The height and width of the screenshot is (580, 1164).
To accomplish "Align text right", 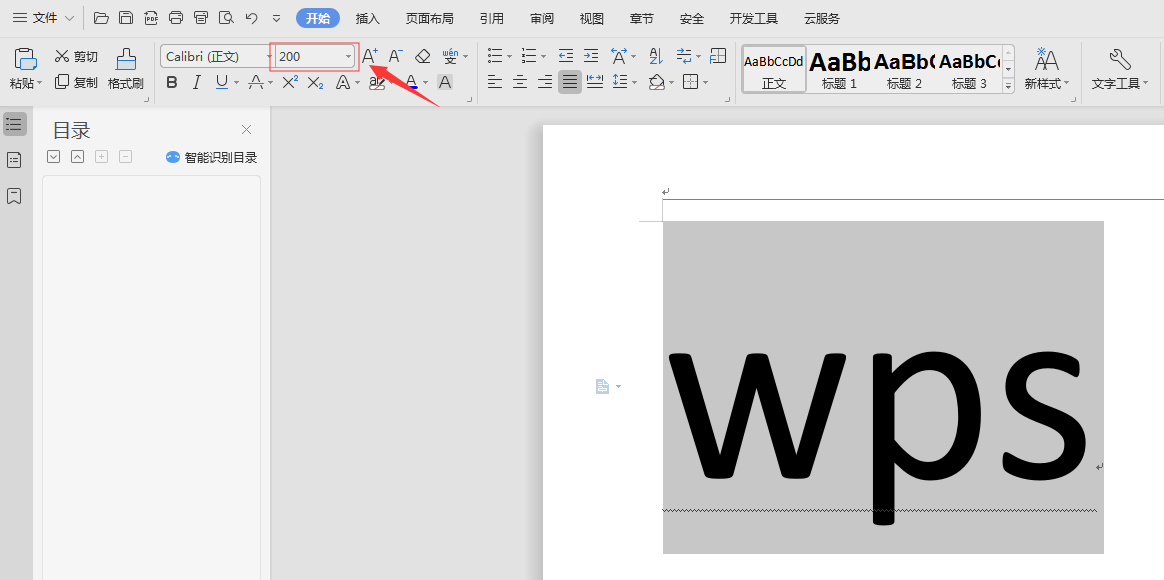I will coord(545,82).
